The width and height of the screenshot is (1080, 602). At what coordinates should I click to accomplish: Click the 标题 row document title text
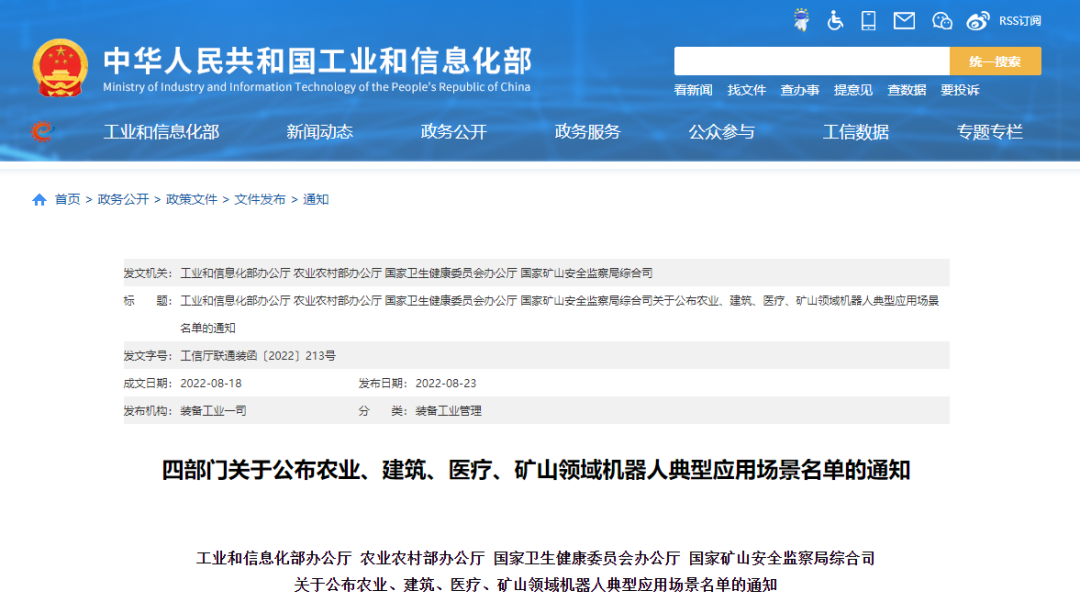click(559, 314)
